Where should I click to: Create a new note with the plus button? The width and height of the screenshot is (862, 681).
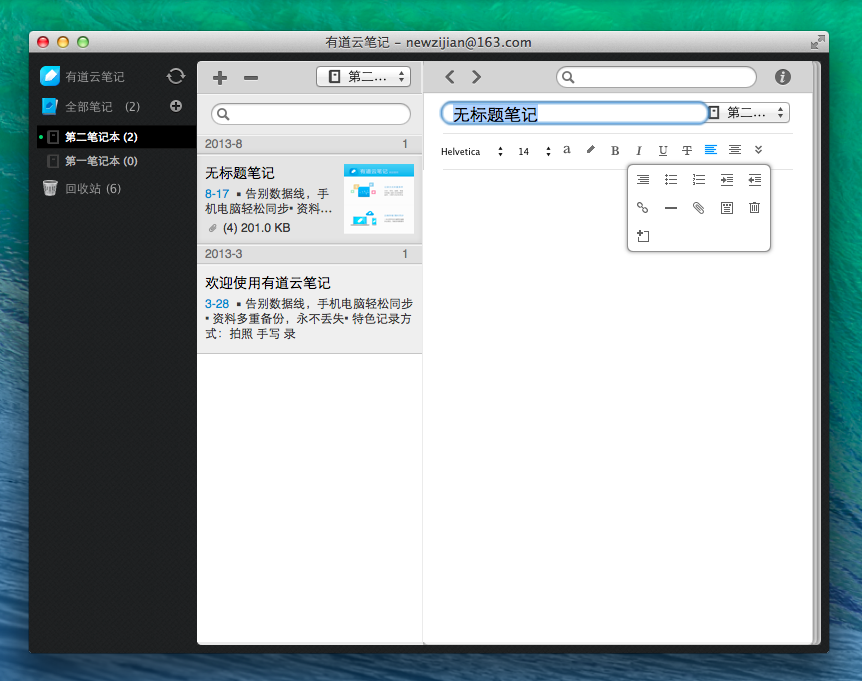pos(221,78)
